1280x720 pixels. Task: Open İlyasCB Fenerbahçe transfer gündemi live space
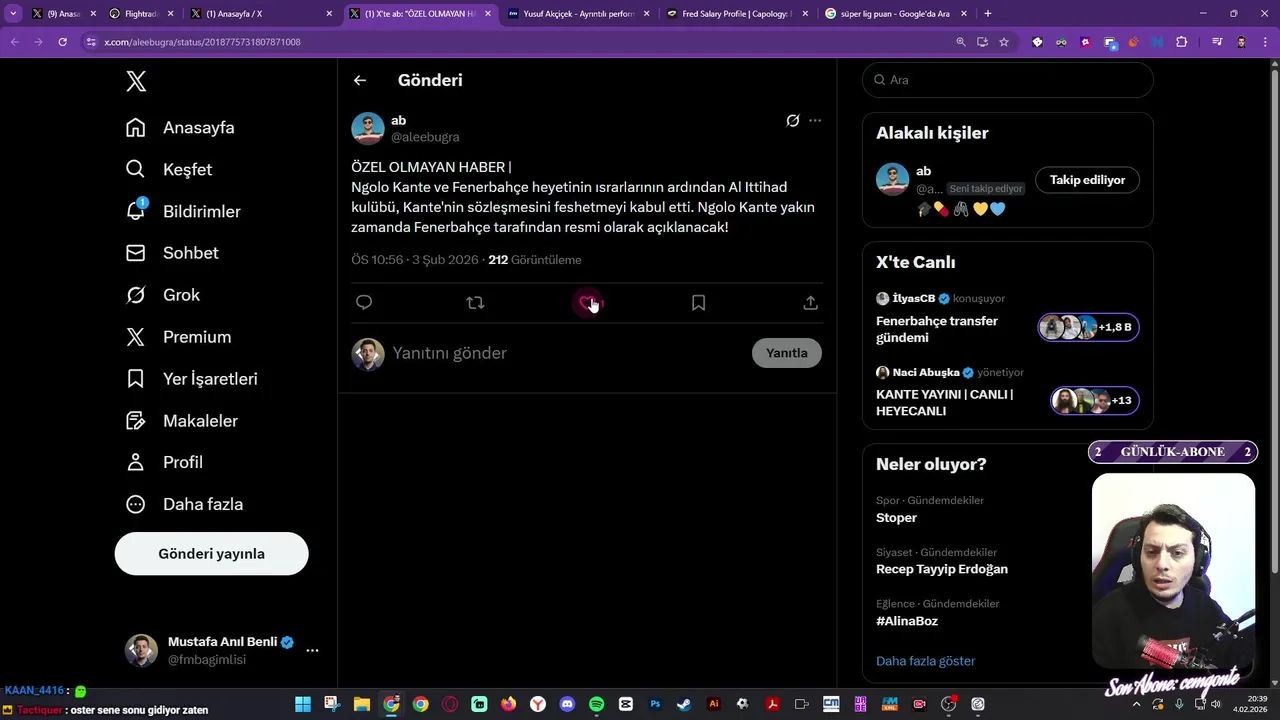1007,318
